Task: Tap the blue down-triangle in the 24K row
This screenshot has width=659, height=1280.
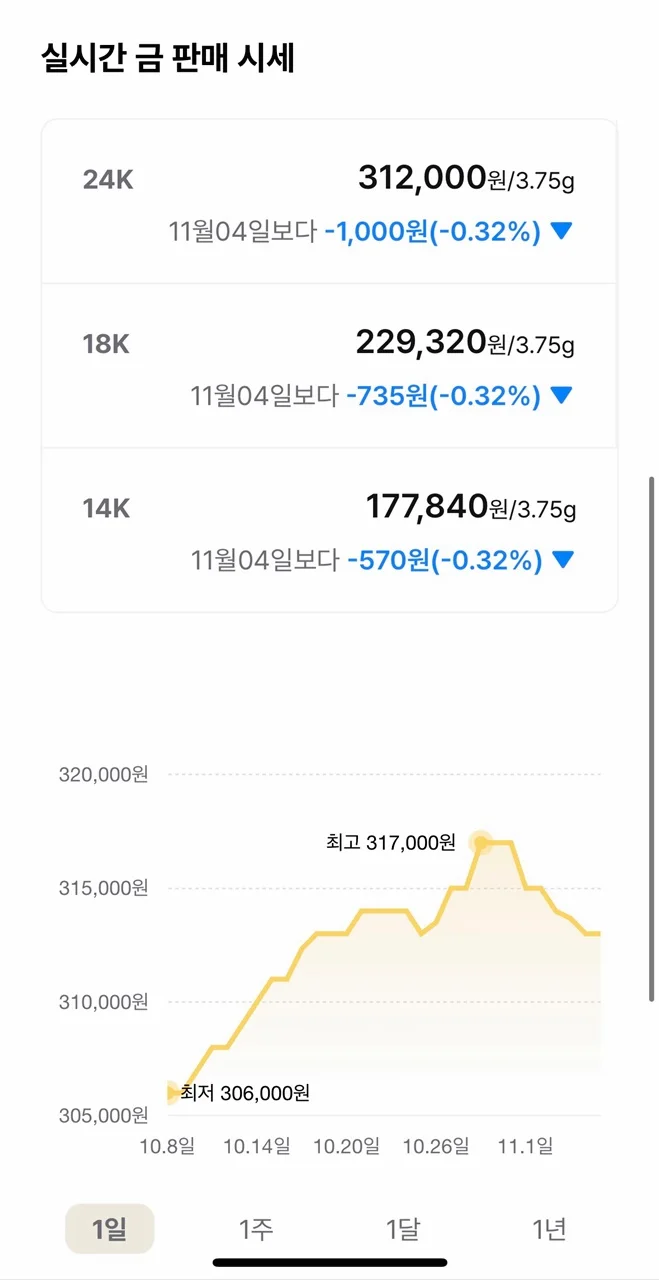Action: pyautogui.click(x=561, y=232)
